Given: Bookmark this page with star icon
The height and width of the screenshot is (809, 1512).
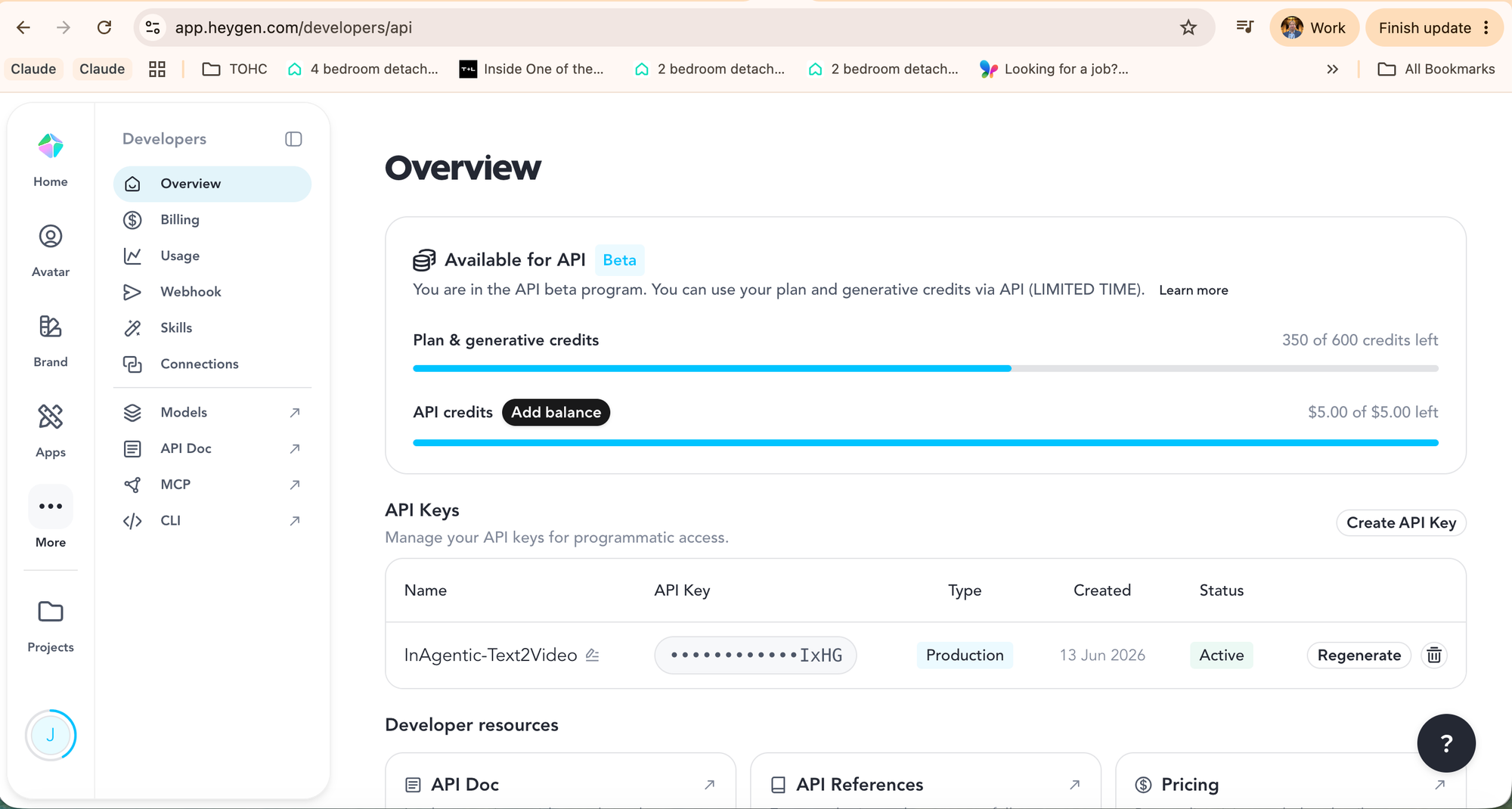Looking at the screenshot, I should tap(1188, 28).
